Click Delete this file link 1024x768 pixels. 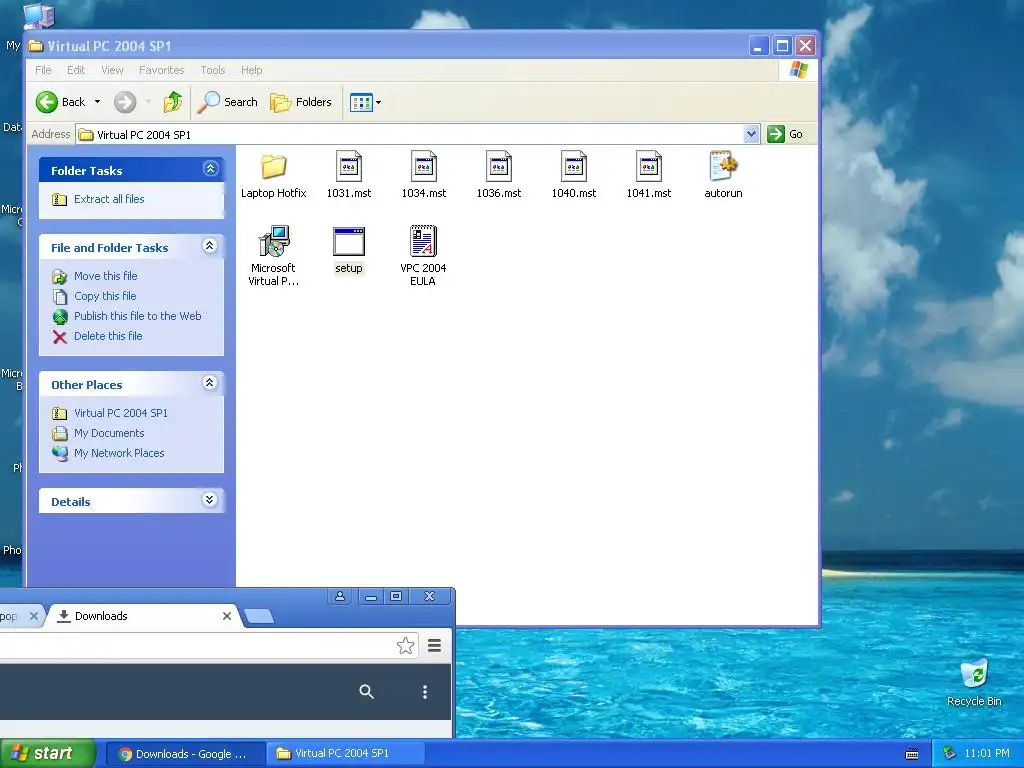108,336
